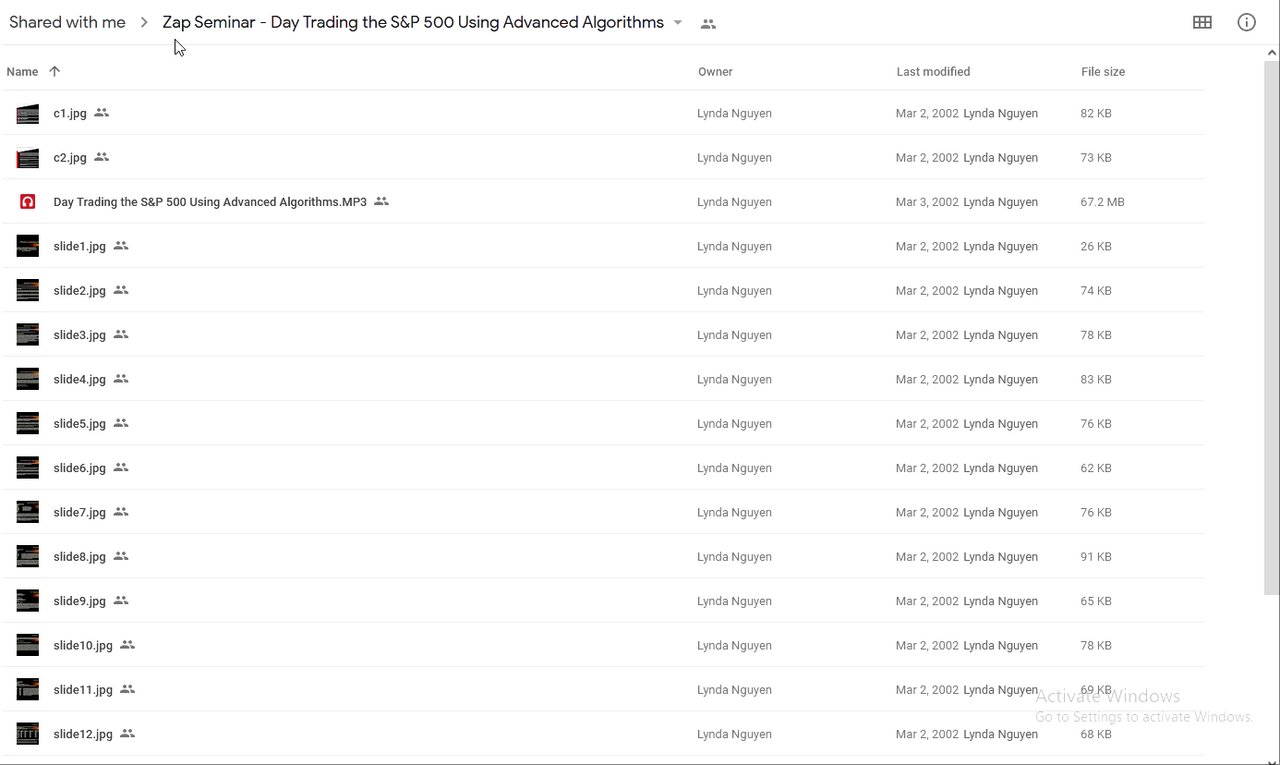Screen dimensions: 1280x765
Task: Click shared icon next to slide1.jpg
Action: coord(121,245)
